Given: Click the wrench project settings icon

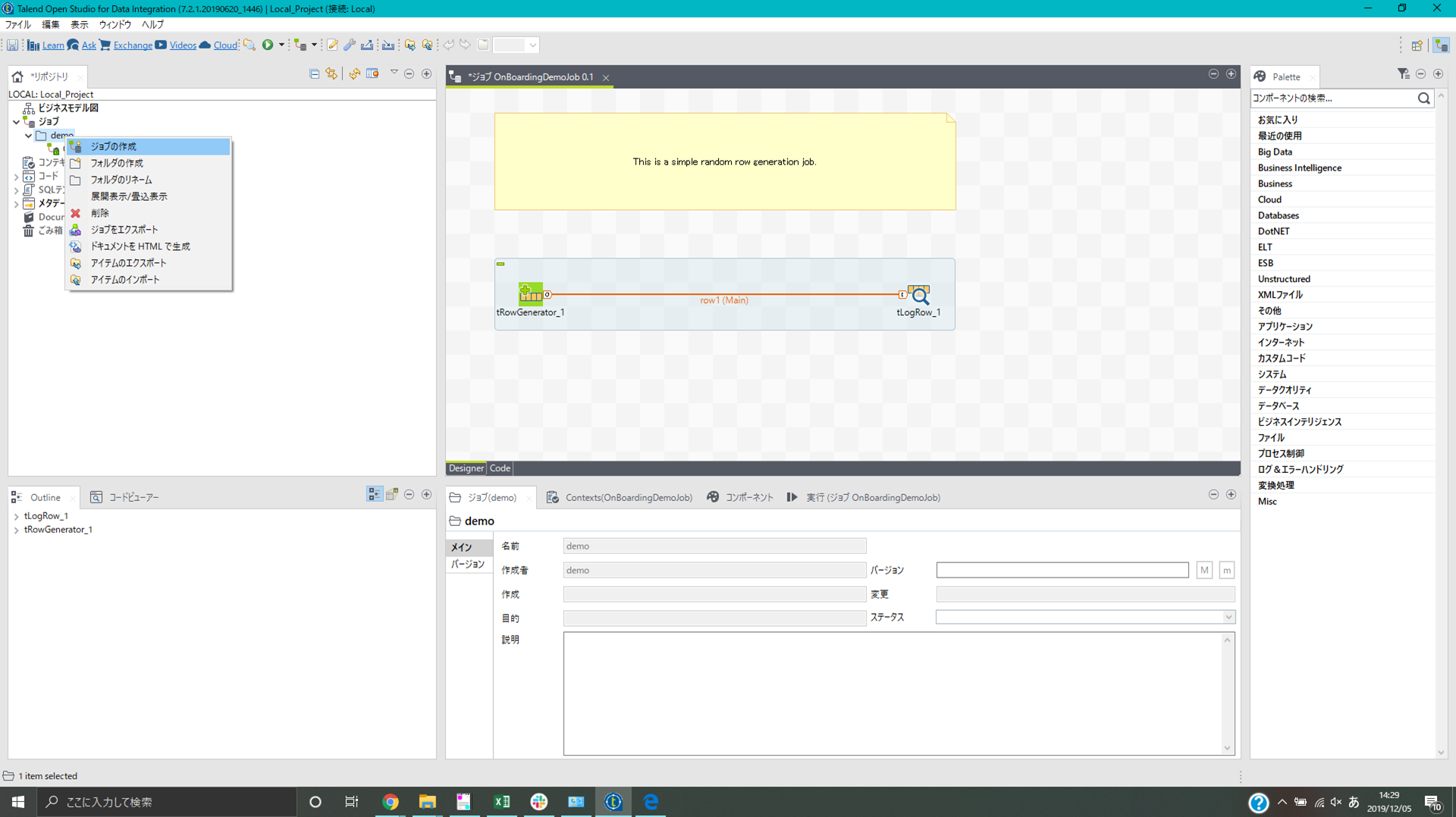Looking at the screenshot, I should pos(350,45).
